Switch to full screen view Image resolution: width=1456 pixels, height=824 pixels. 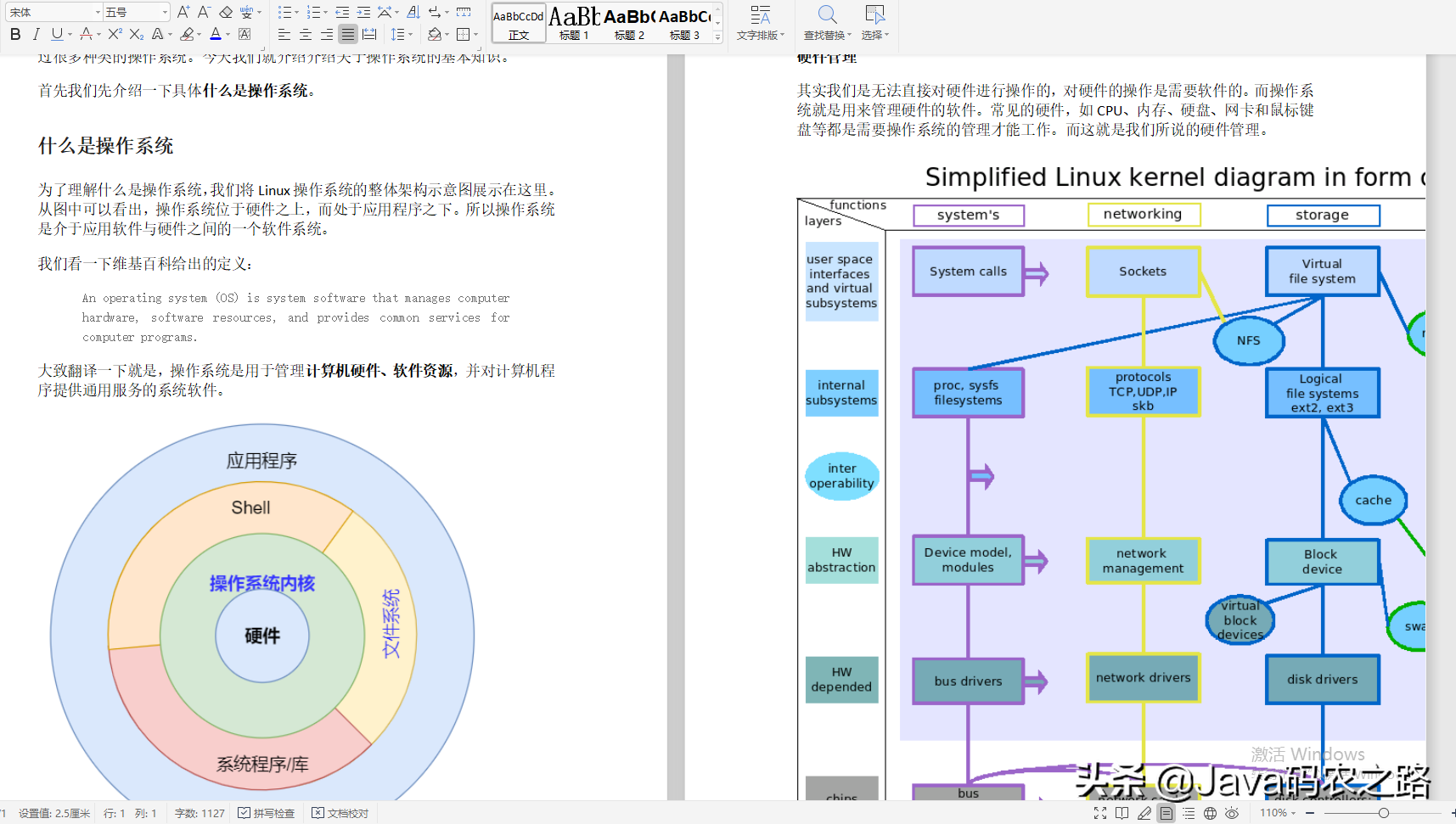(1100, 813)
